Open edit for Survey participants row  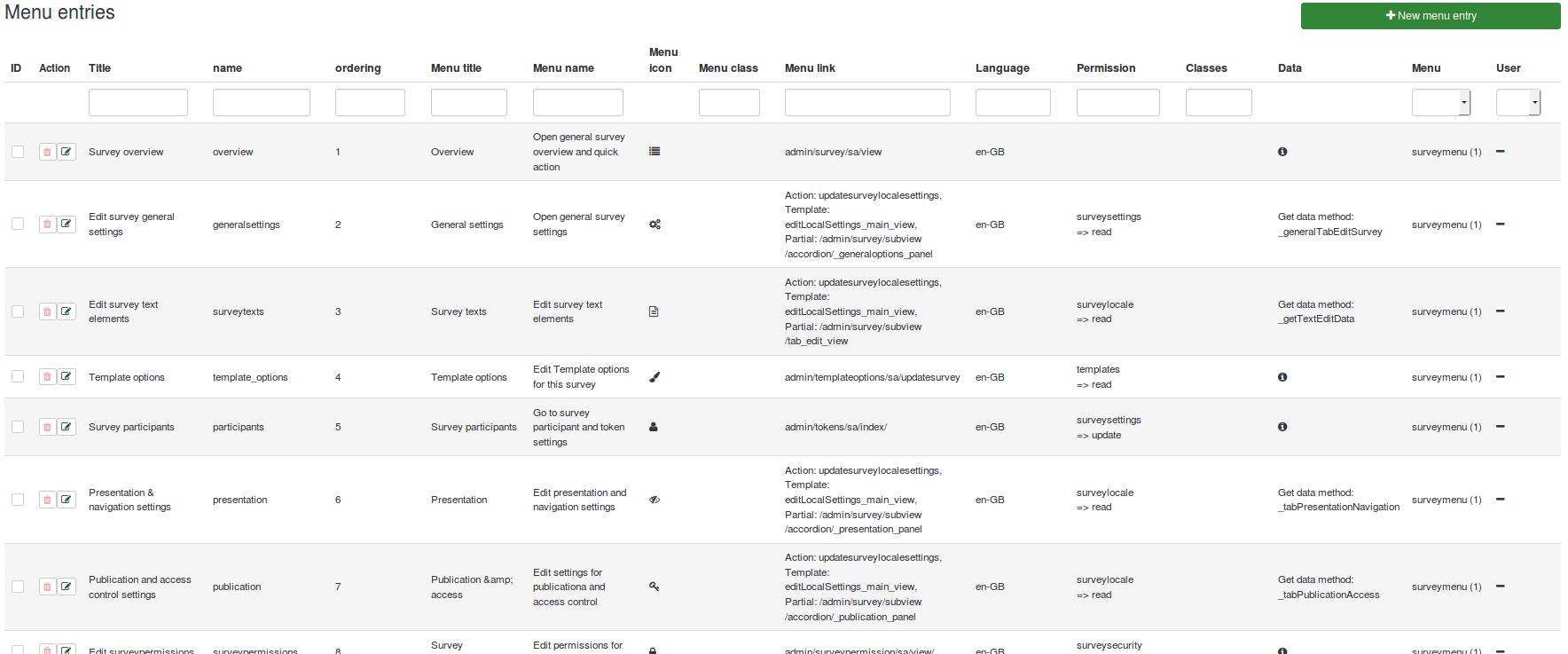click(67, 427)
